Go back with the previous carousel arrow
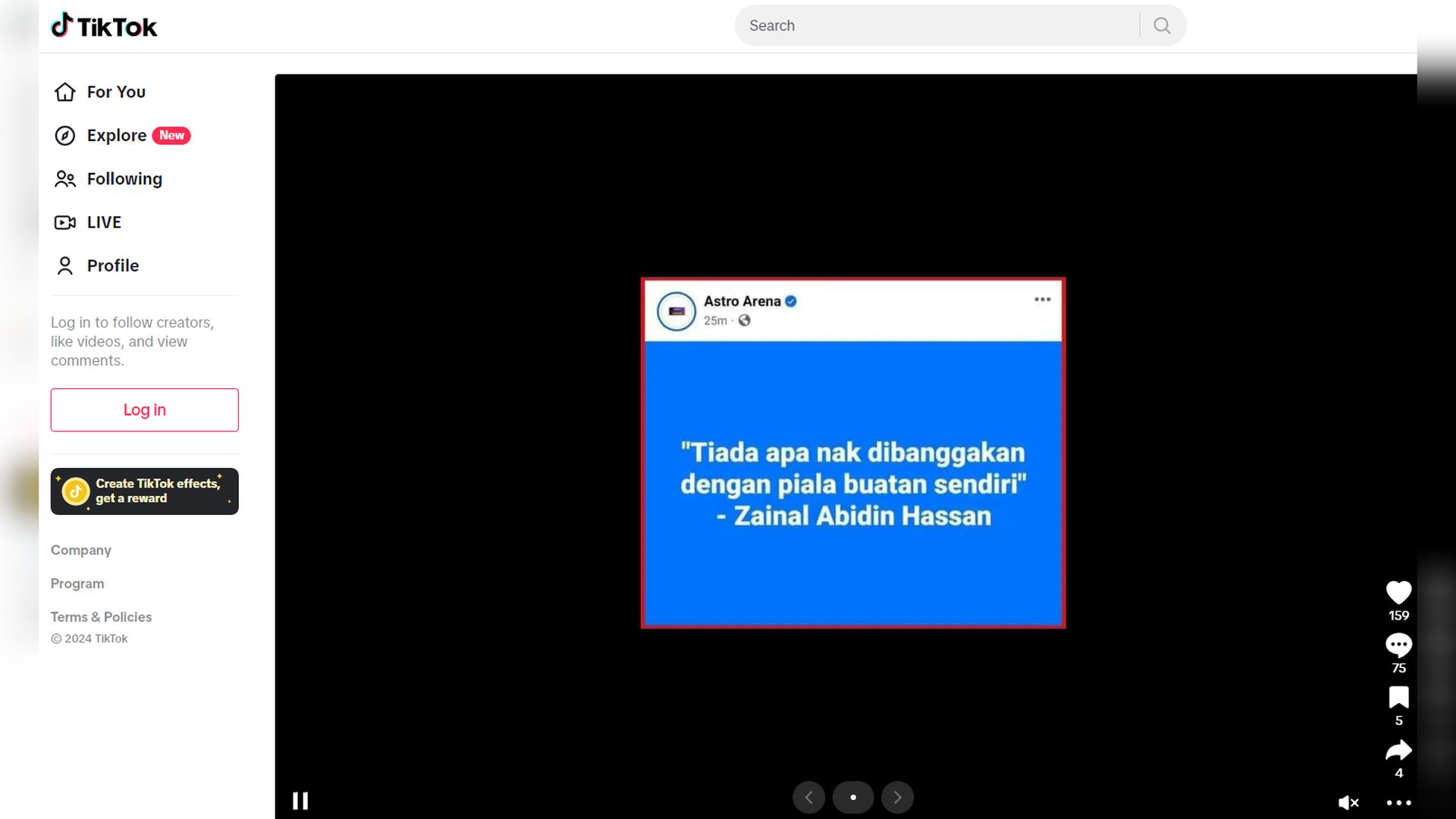1456x819 pixels. (x=808, y=797)
